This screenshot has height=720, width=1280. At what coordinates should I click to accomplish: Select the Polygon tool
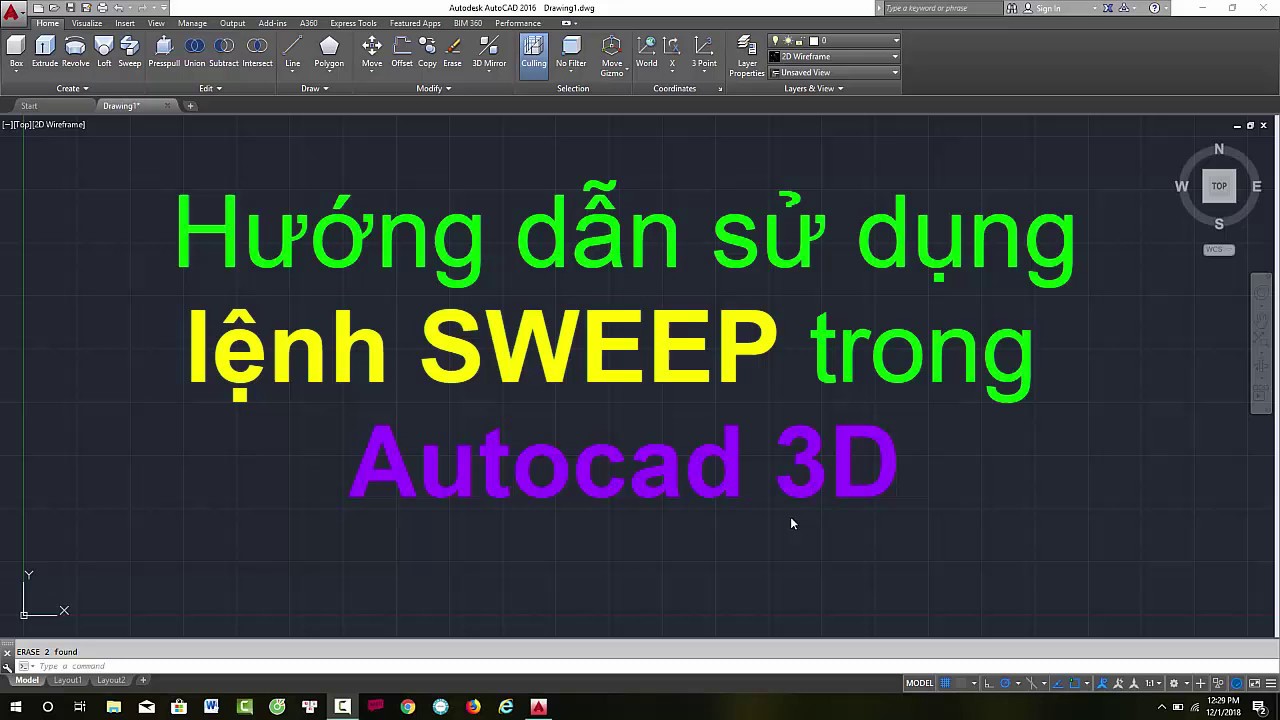tap(329, 52)
